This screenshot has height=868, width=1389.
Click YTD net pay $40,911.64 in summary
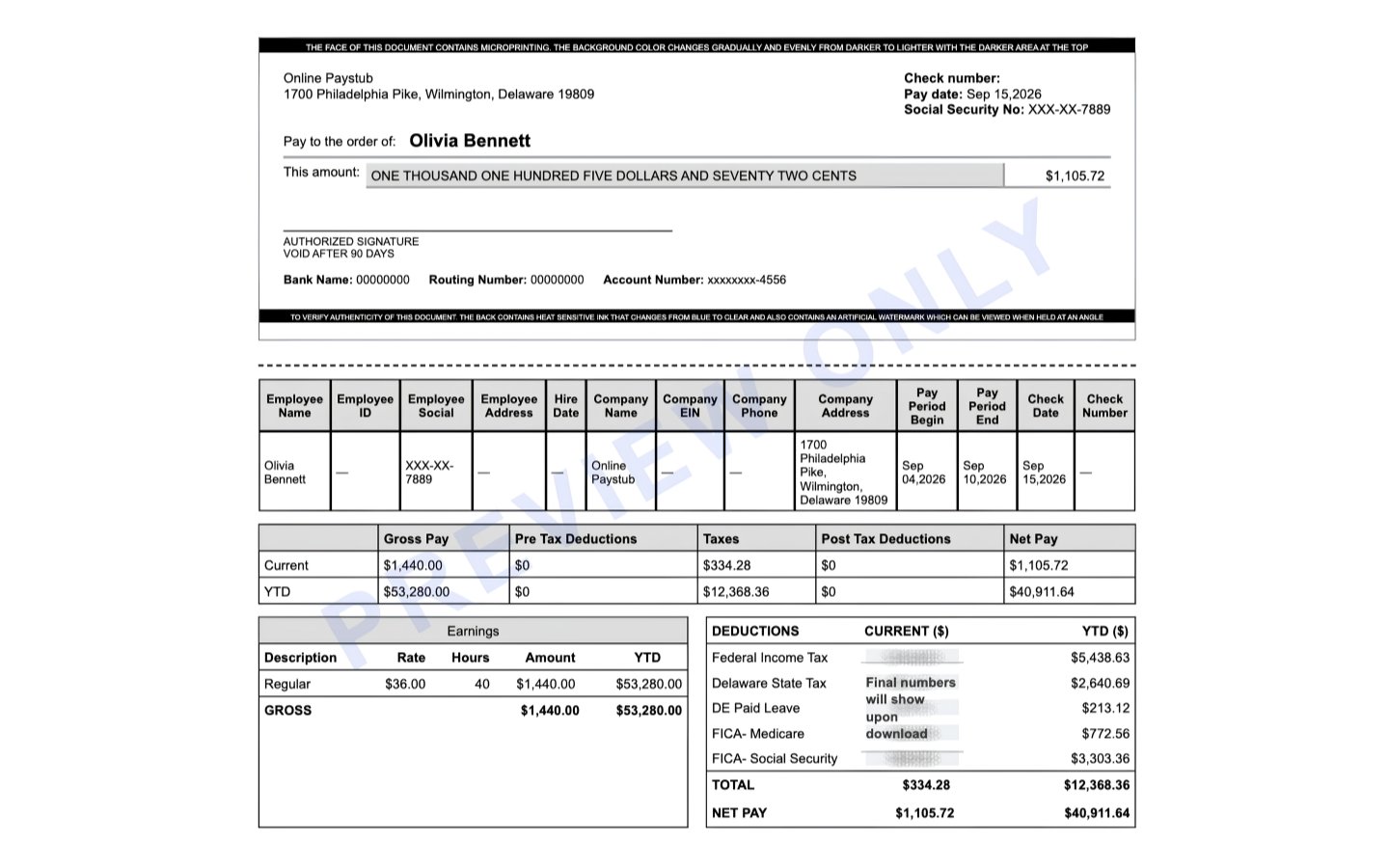pyautogui.click(x=1042, y=591)
